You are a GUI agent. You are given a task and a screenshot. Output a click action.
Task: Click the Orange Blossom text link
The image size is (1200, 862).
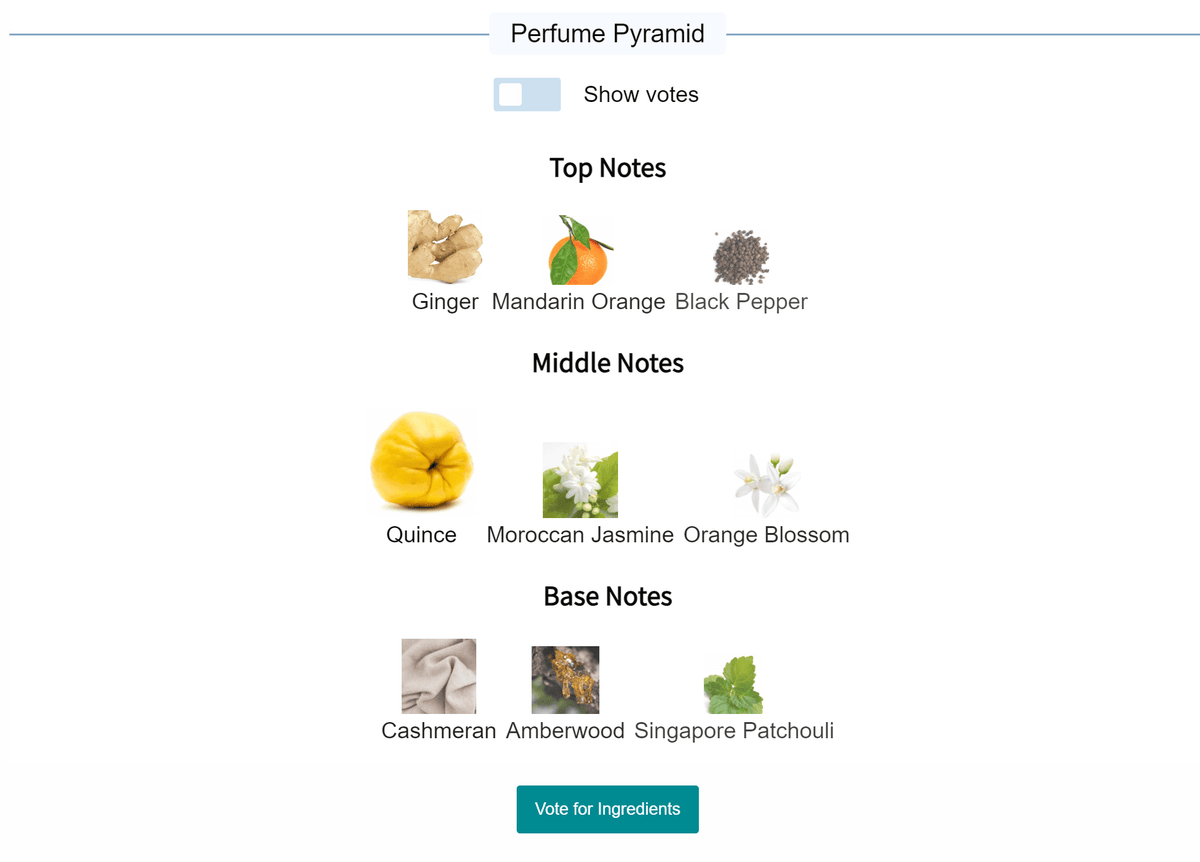point(766,535)
